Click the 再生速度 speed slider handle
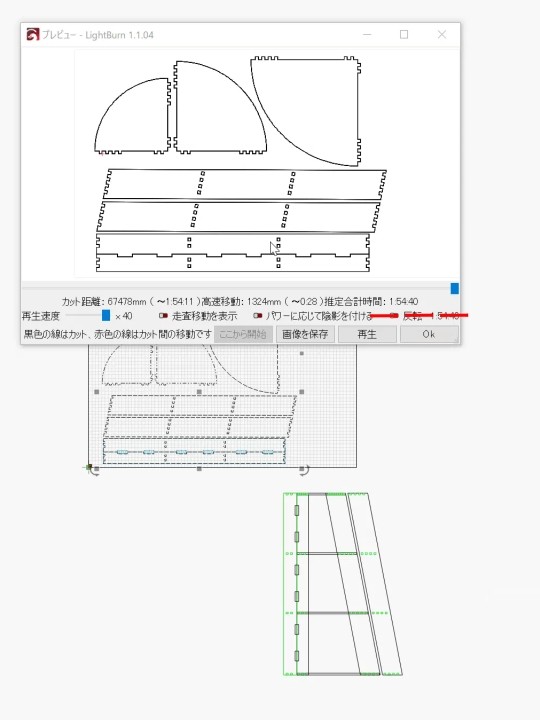The height and width of the screenshot is (720, 540). pos(106,315)
